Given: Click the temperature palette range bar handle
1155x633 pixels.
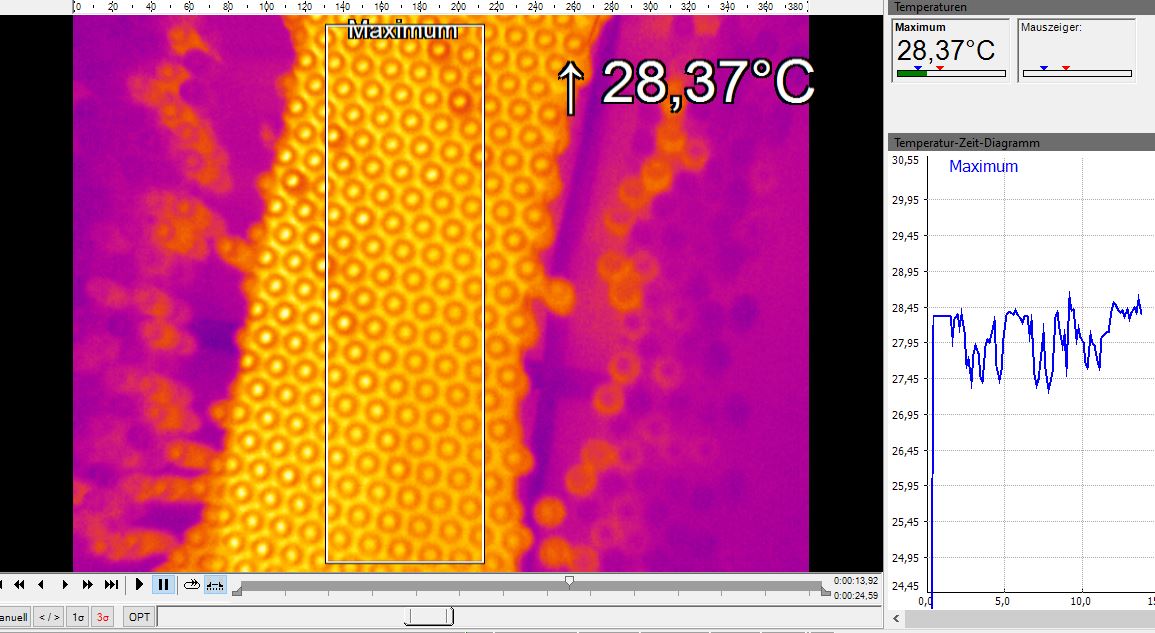Looking at the screenshot, I should click(x=428, y=616).
